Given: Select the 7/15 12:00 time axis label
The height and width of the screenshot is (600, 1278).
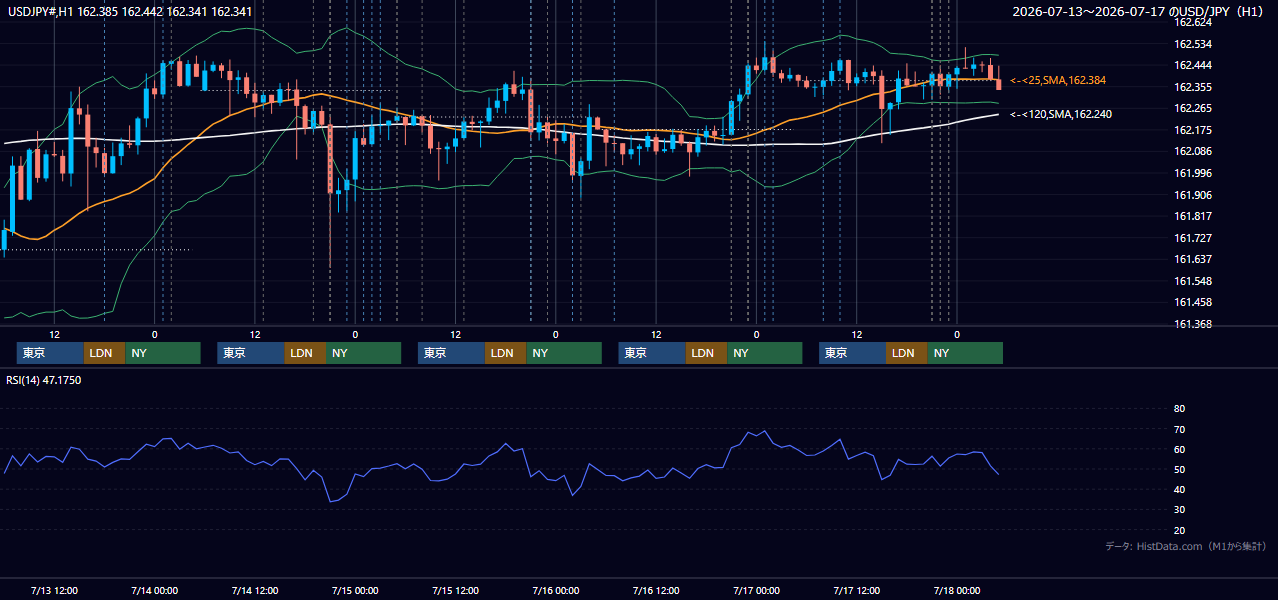Looking at the screenshot, I should click(x=455, y=590).
